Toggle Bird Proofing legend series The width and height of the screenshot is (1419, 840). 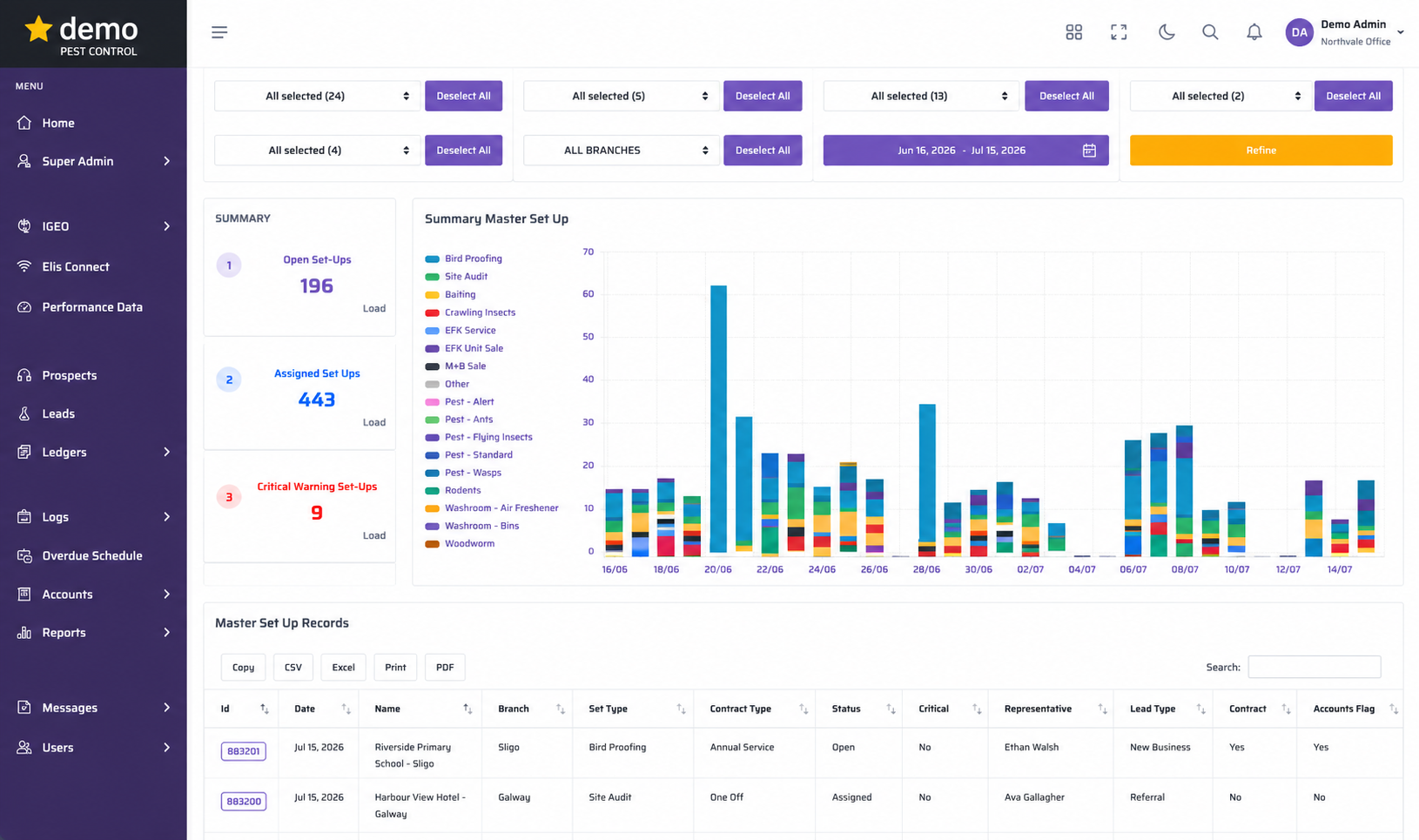click(x=463, y=259)
